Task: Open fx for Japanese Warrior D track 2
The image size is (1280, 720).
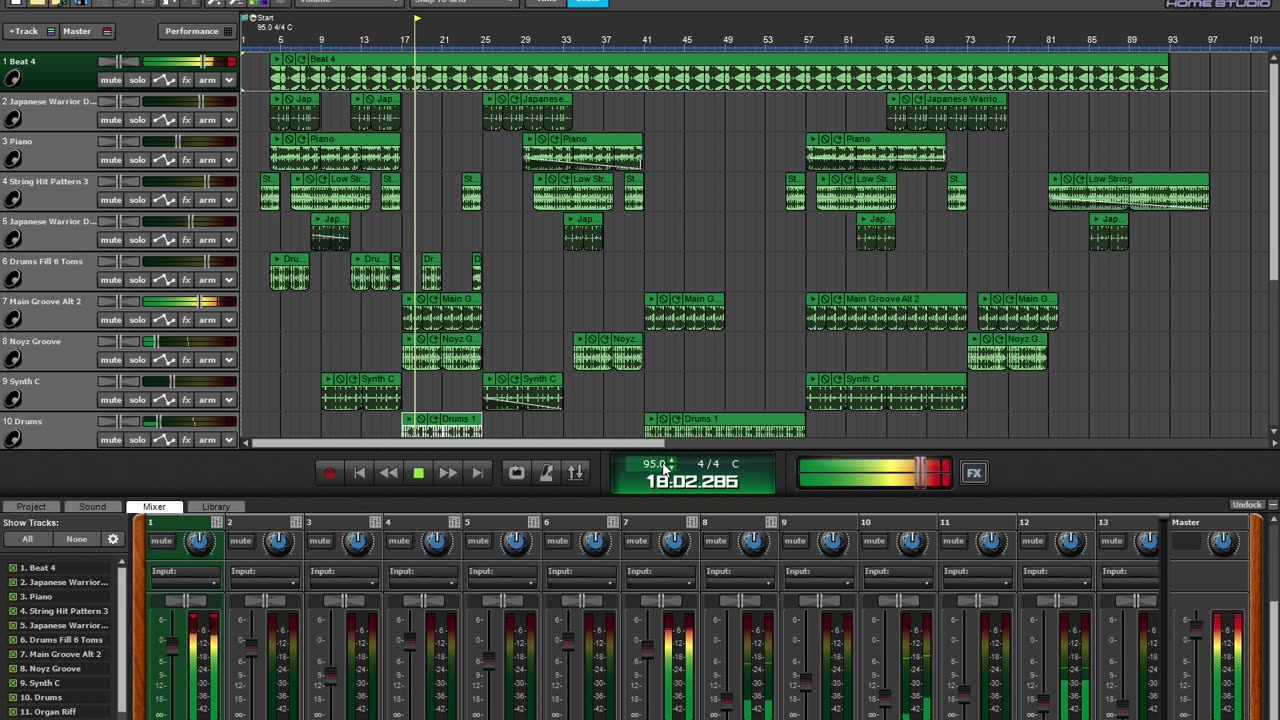Action: (x=186, y=120)
